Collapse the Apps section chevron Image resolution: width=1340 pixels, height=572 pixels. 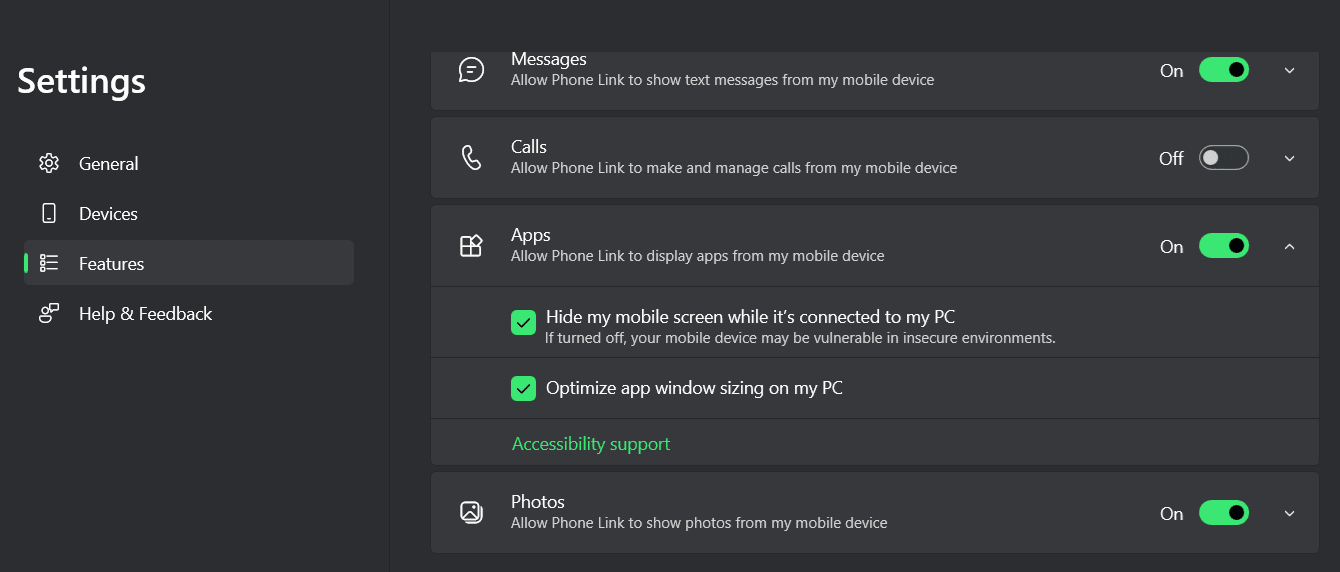[x=1289, y=246]
